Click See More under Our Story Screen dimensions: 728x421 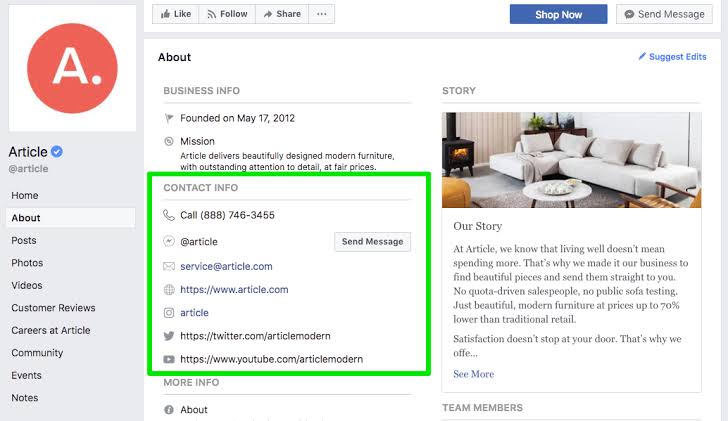click(x=474, y=374)
